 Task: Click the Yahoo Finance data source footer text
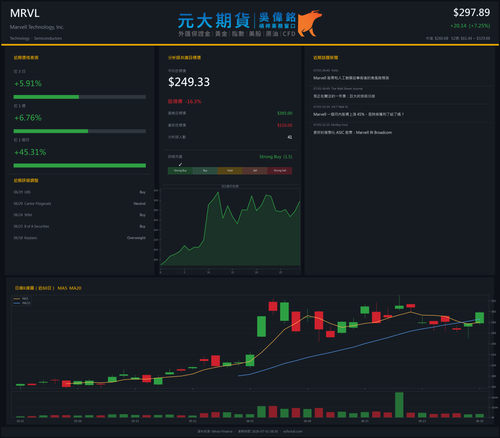(x=215, y=431)
